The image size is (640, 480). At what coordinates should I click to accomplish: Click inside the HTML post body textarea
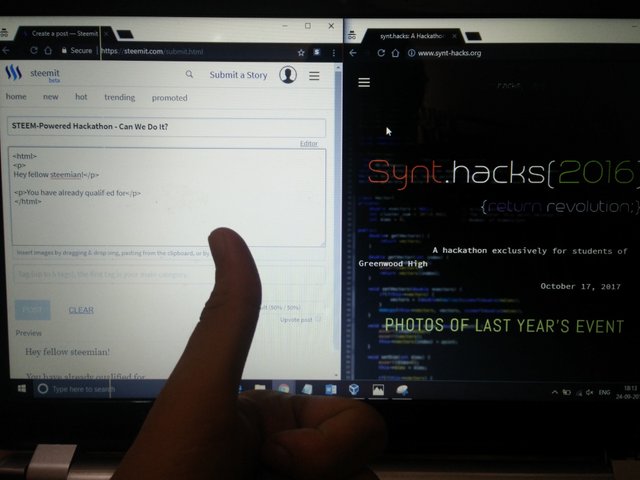(x=167, y=197)
